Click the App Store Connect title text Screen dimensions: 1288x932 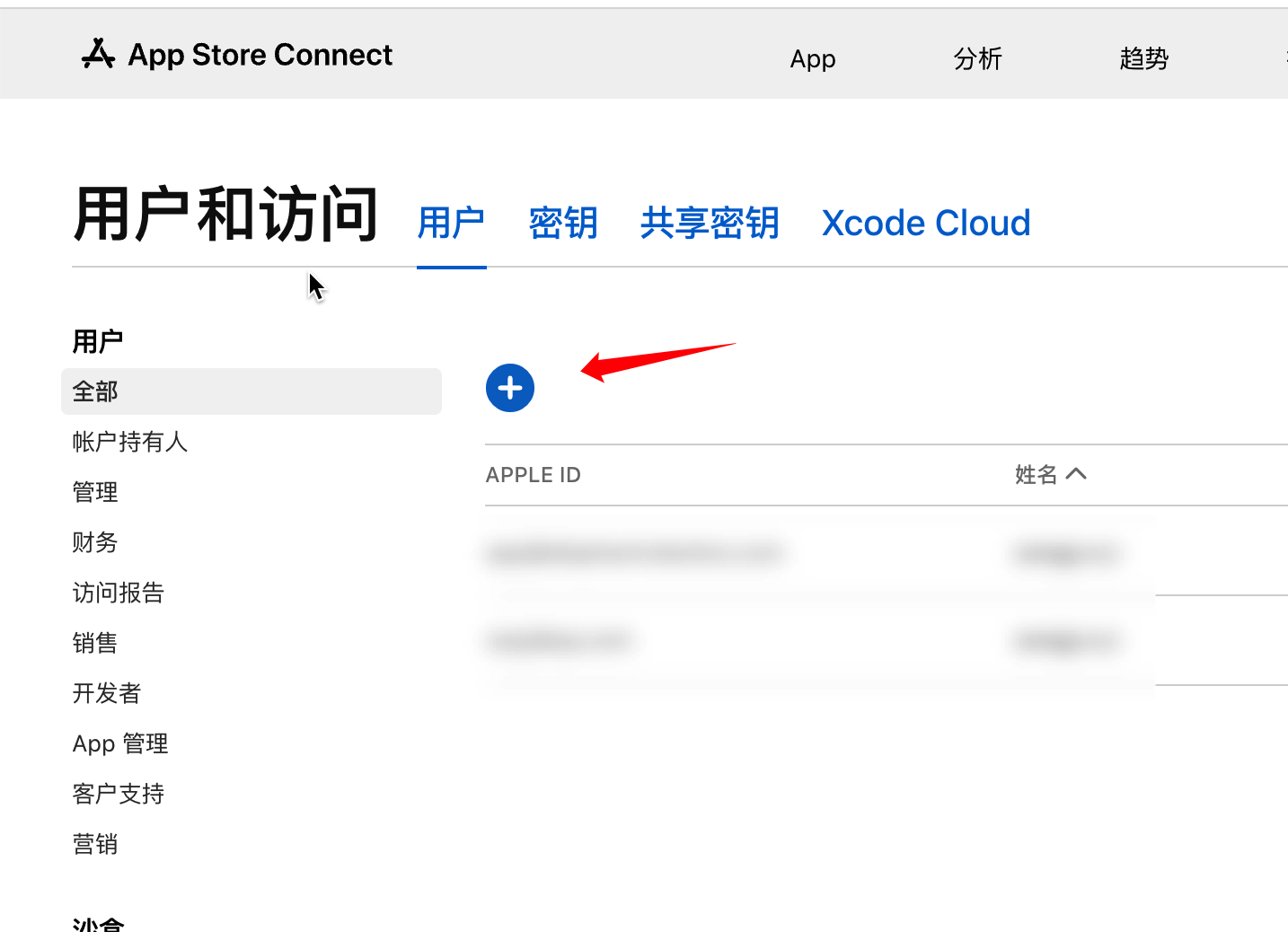260,55
